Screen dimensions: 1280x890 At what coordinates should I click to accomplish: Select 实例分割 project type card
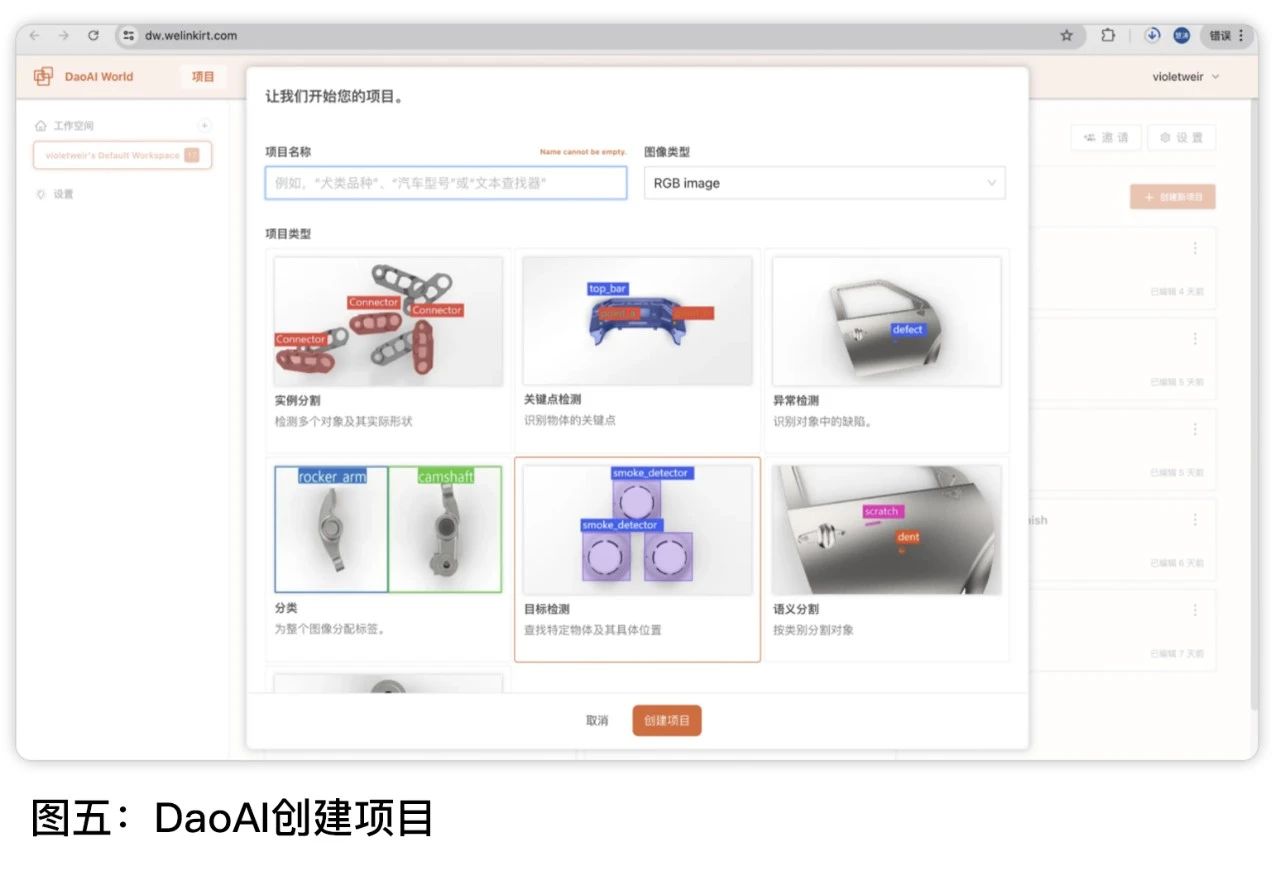click(x=388, y=350)
